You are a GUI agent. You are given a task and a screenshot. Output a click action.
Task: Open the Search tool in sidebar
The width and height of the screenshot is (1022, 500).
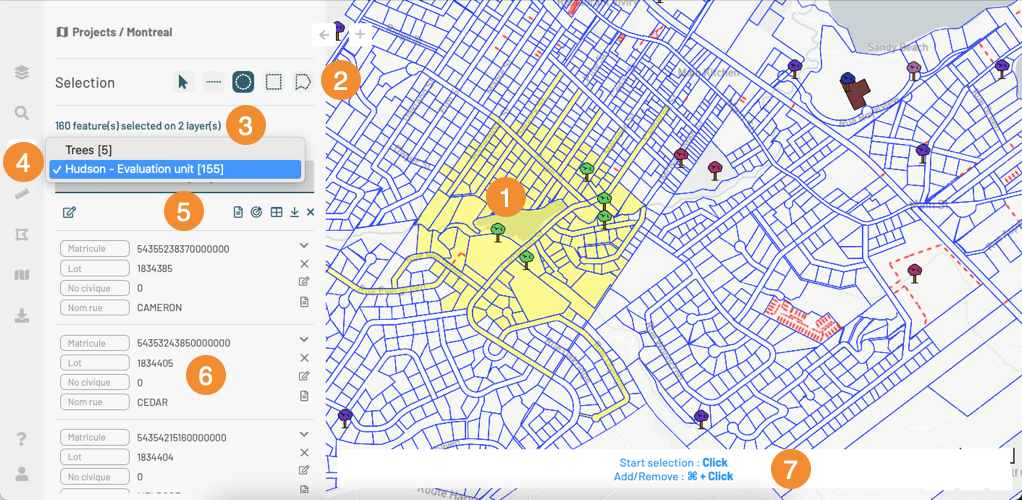pyautogui.click(x=21, y=113)
